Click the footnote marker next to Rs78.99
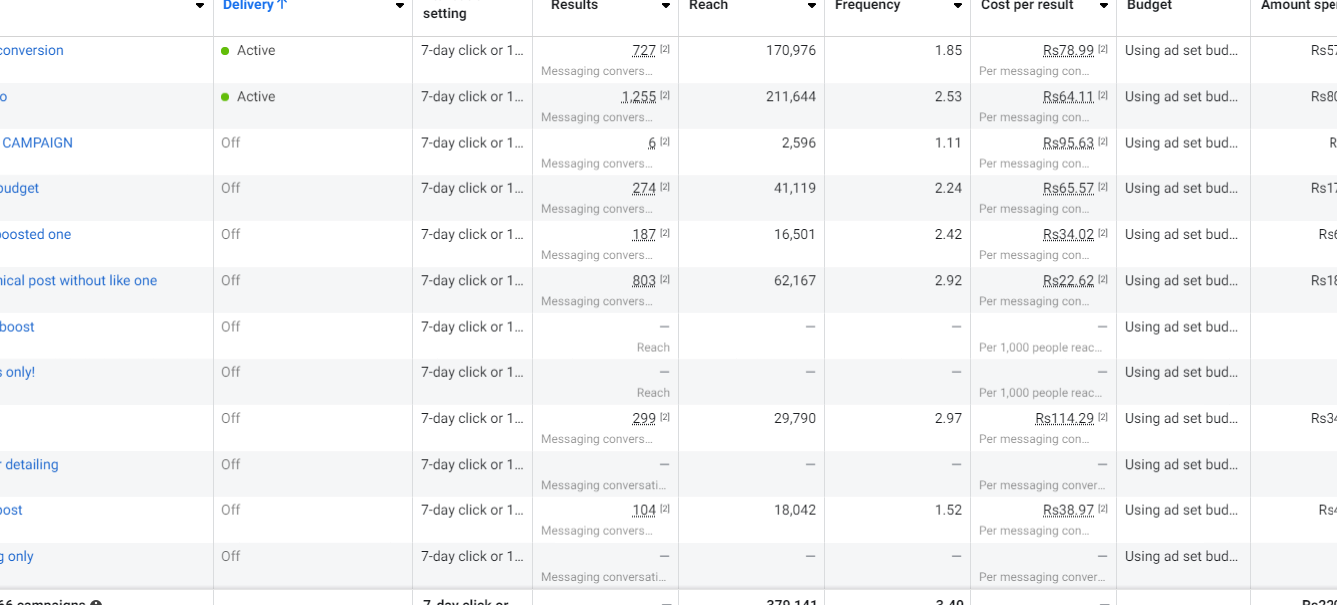Screen dimensions: 1337x605 click(1103, 50)
